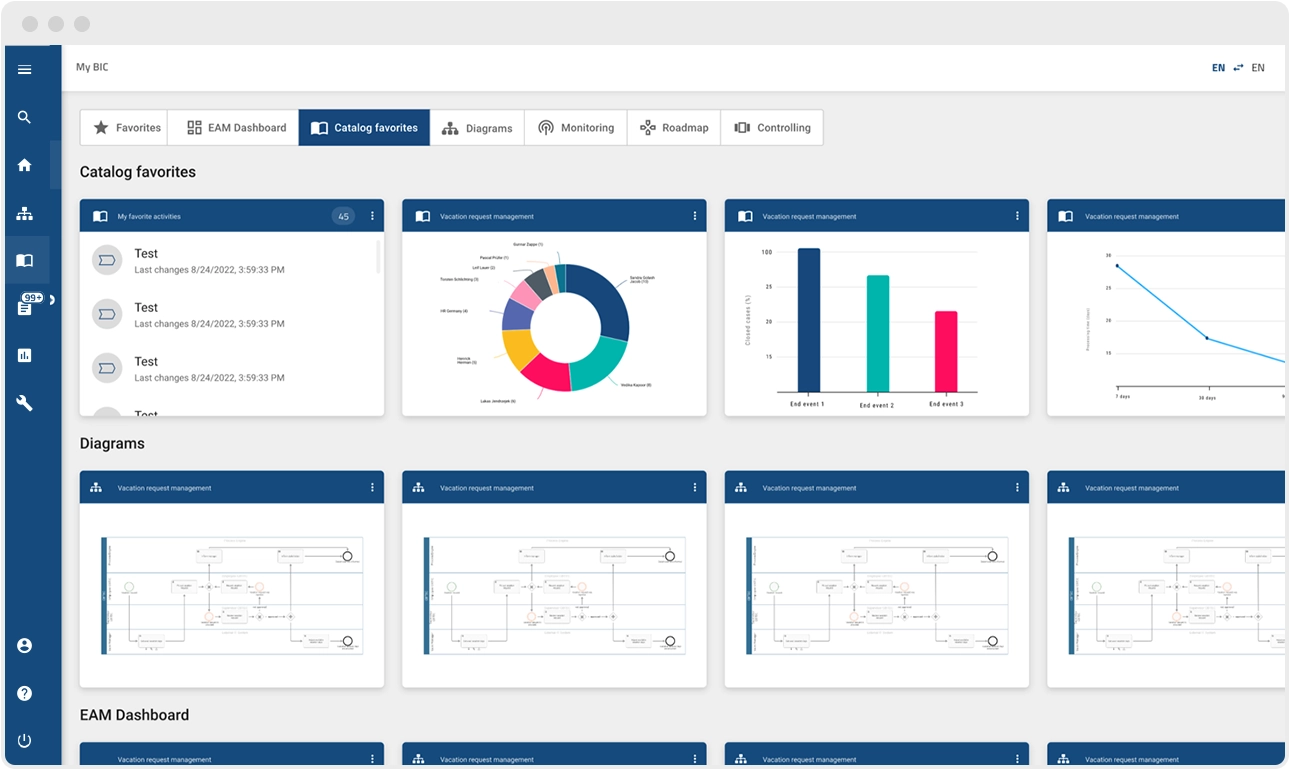The width and height of the screenshot is (1290, 770).
Task: Open search from the sidebar
Action: click(25, 117)
